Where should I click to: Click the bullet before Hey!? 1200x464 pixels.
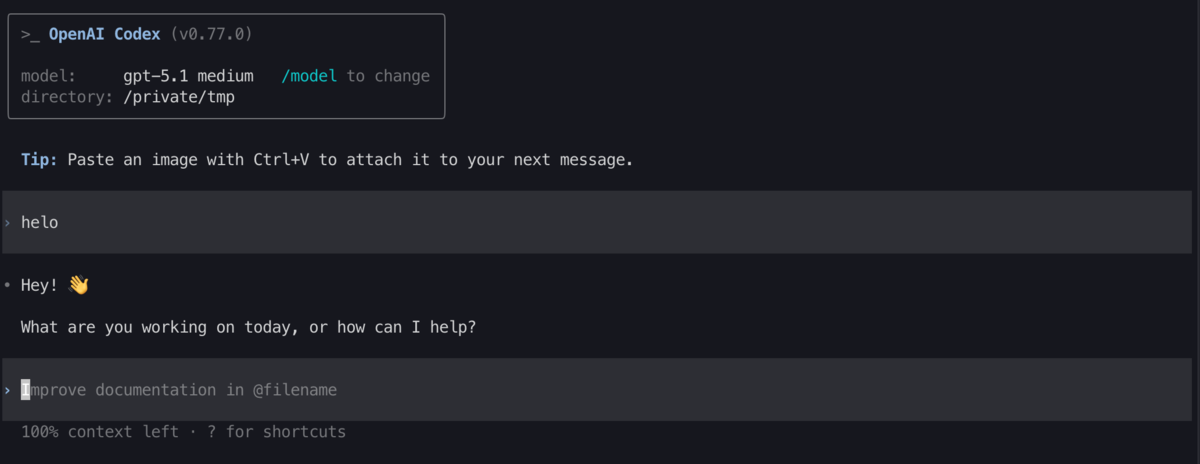(x=7, y=286)
